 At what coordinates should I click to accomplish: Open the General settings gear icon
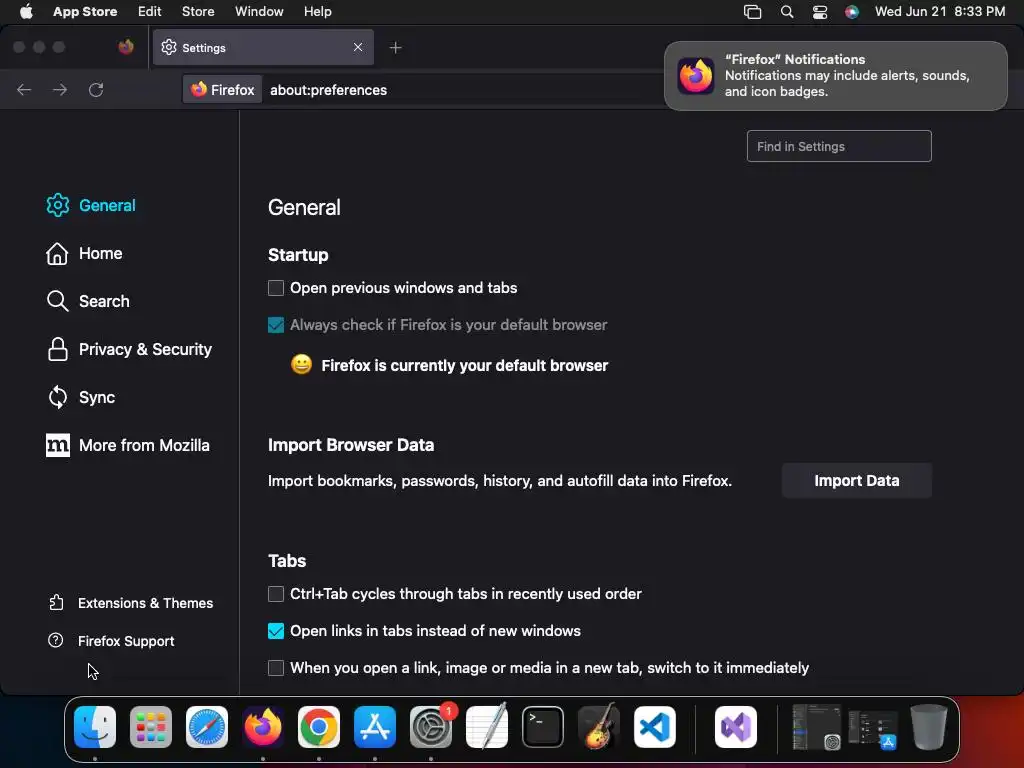(x=57, y=205)
